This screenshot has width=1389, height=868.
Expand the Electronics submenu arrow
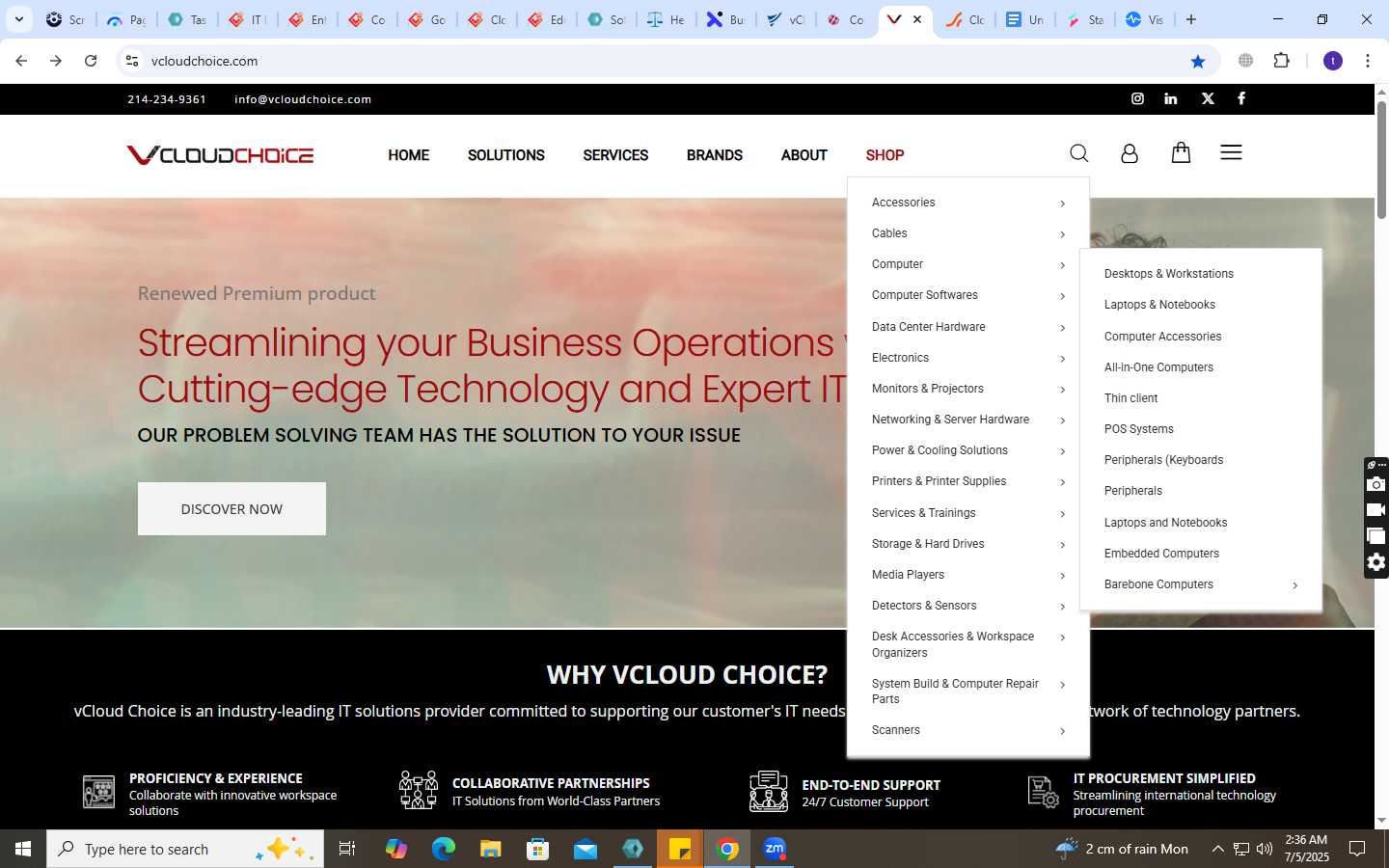coord(1062,359)
